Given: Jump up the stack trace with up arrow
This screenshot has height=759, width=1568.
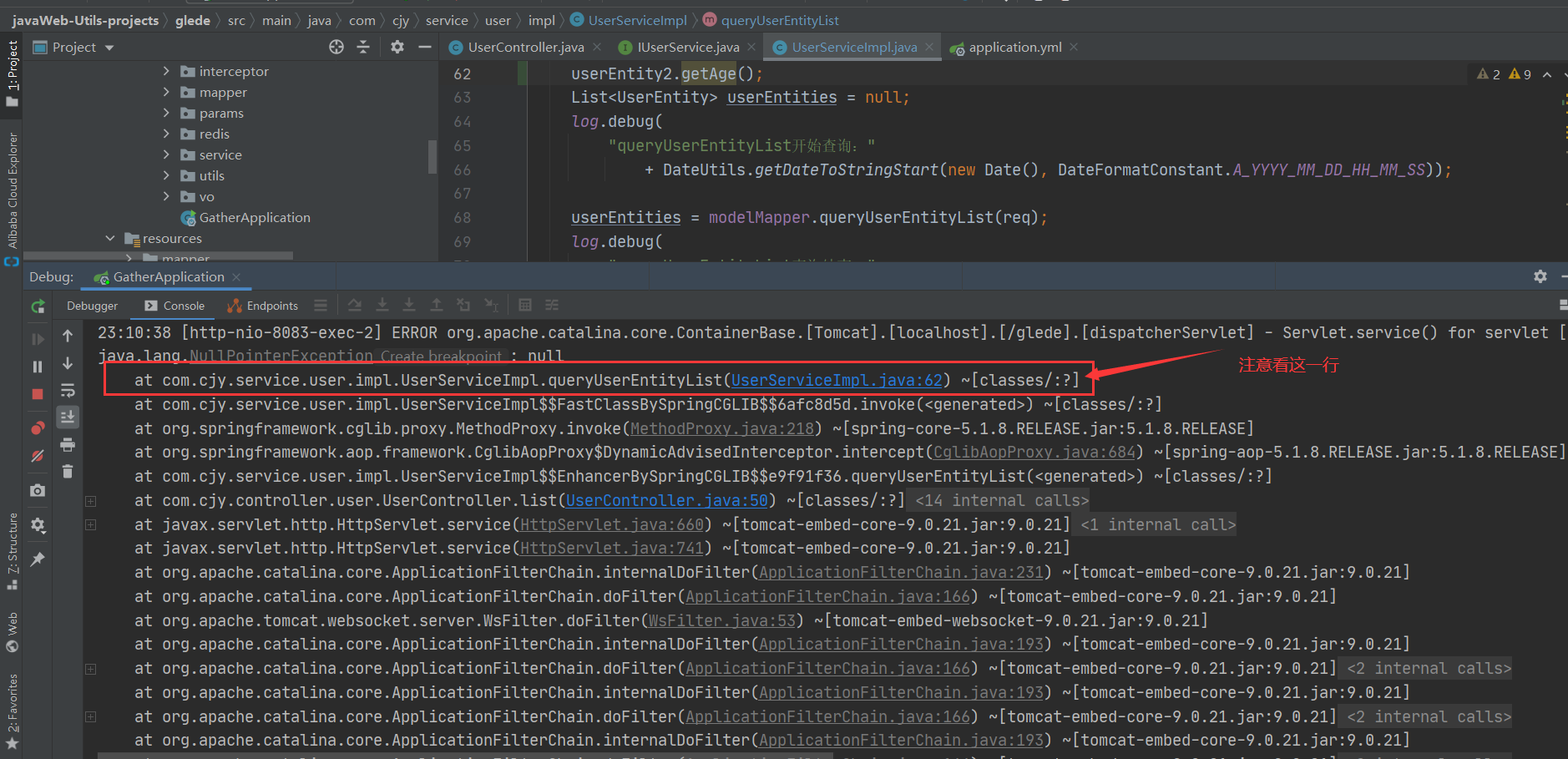Looking at the screenshot, I should click(68, 336).
